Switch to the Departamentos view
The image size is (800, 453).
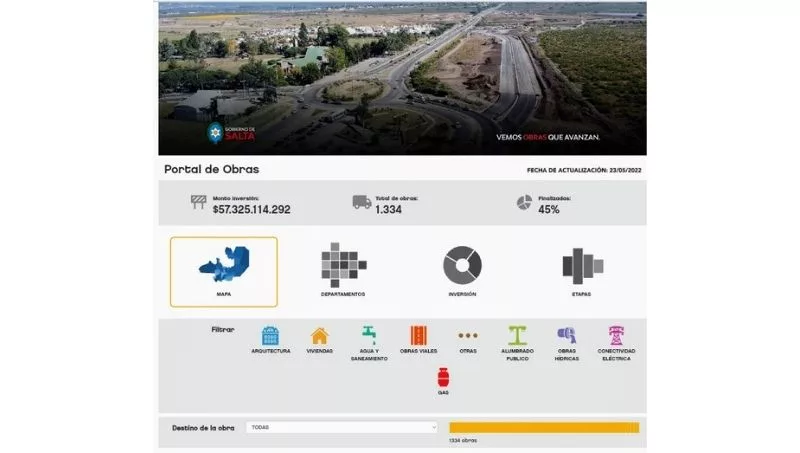[x=343, y=265]
